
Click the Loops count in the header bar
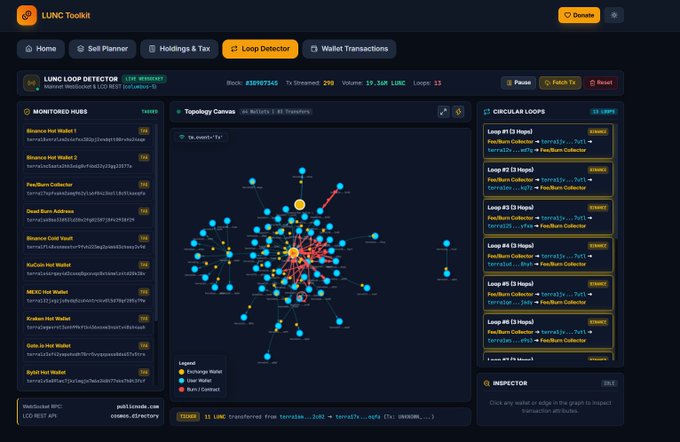point(438,83)
